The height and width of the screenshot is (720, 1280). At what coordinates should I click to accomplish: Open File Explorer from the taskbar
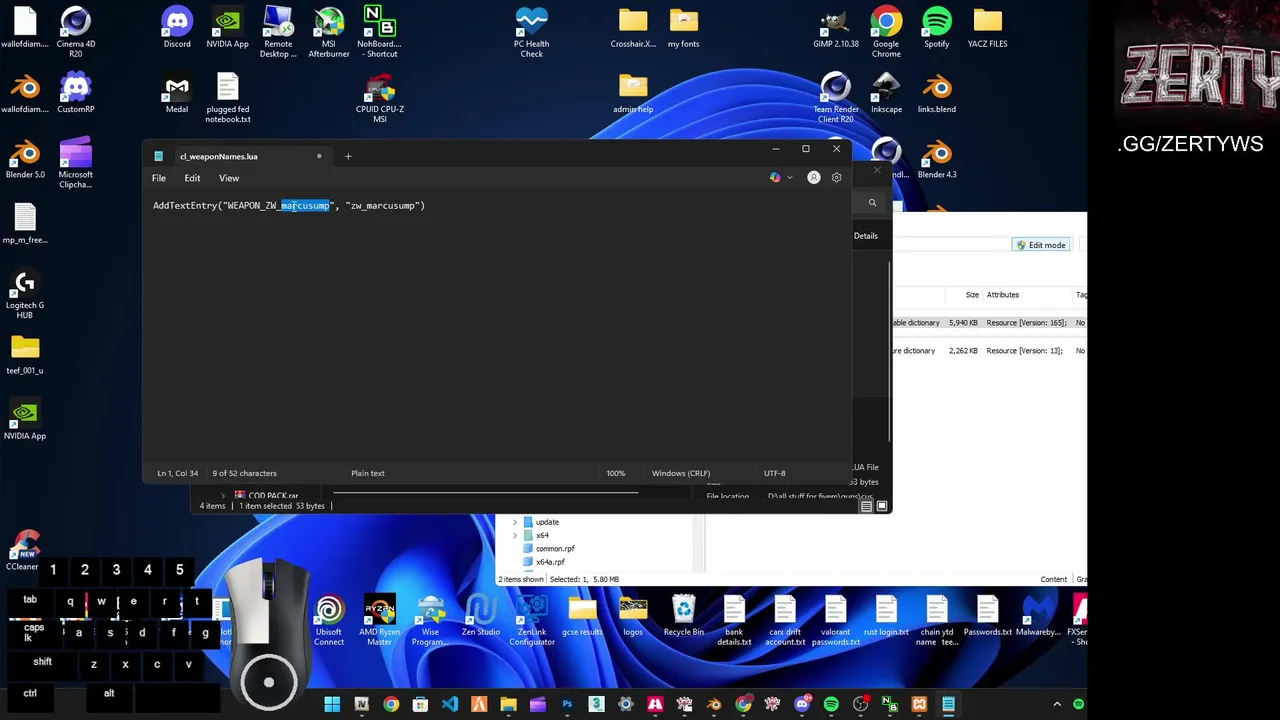508,705
